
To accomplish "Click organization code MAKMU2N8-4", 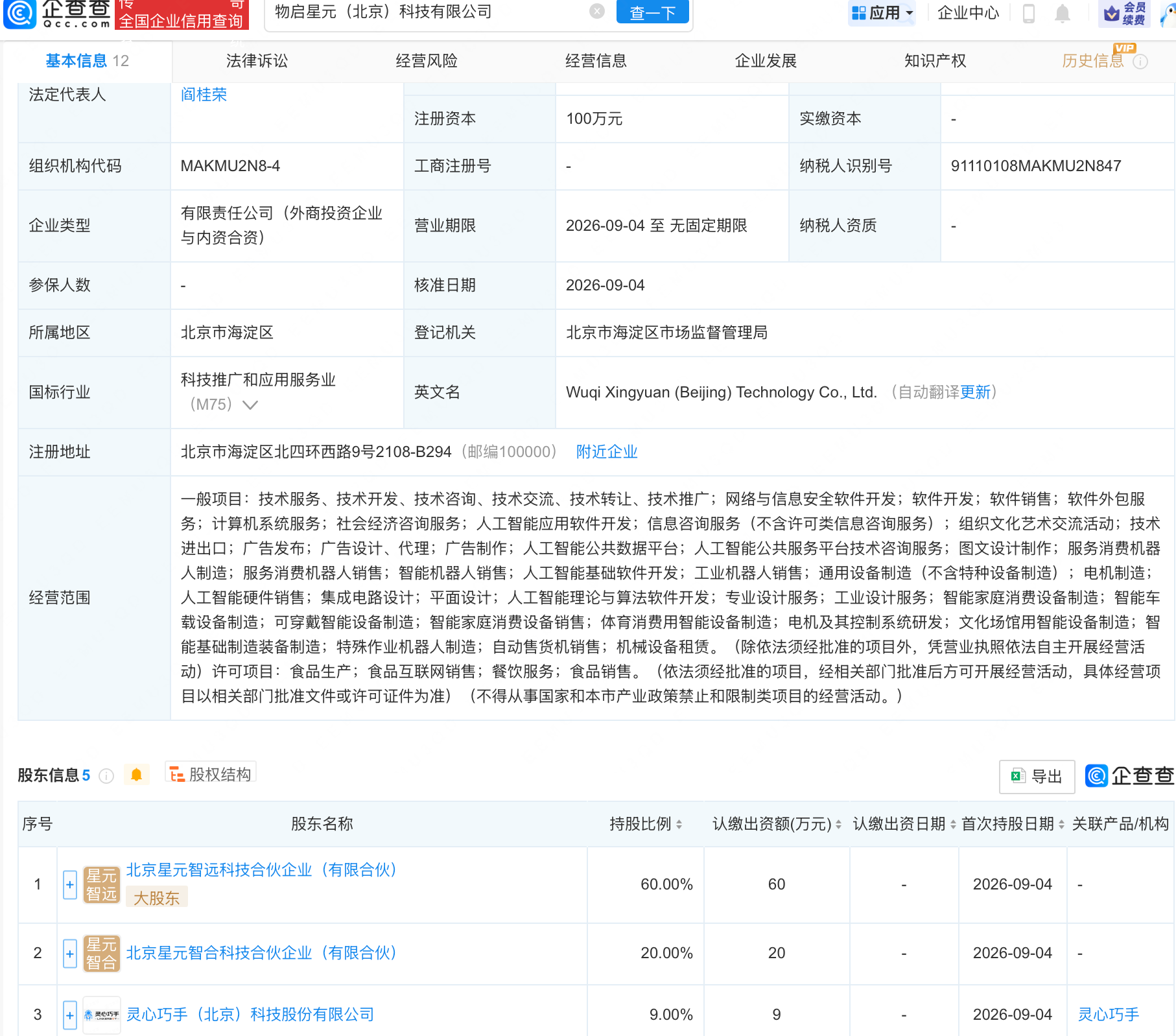I will tap(230, 166).
